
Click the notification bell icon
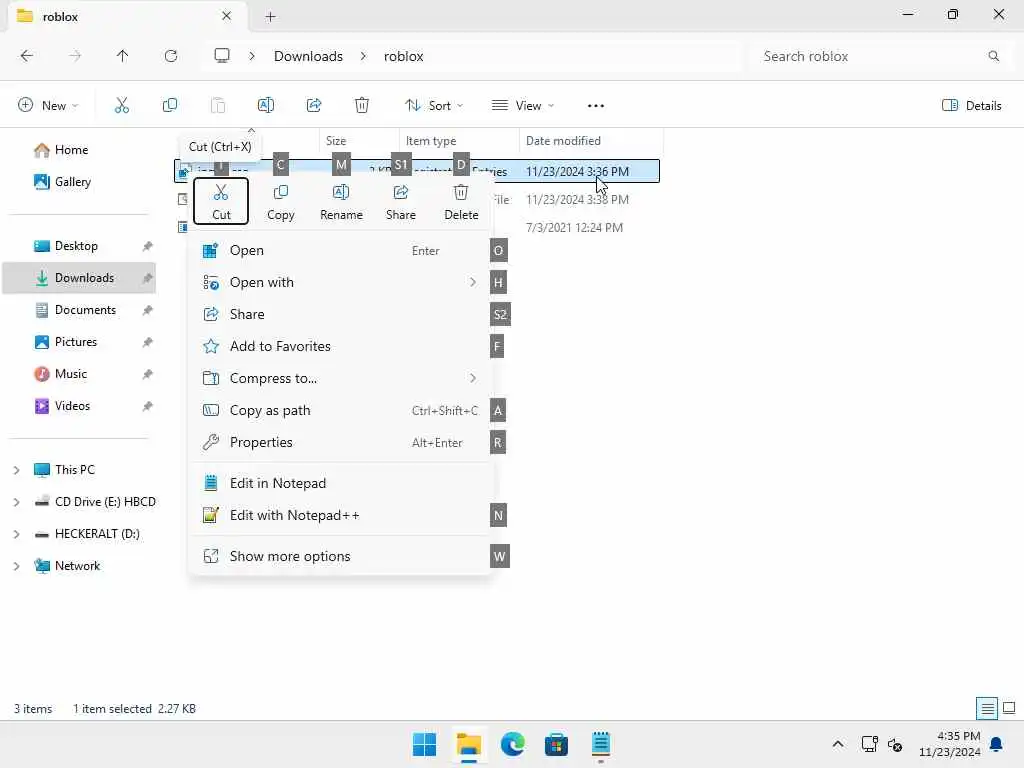coord(996,744)
